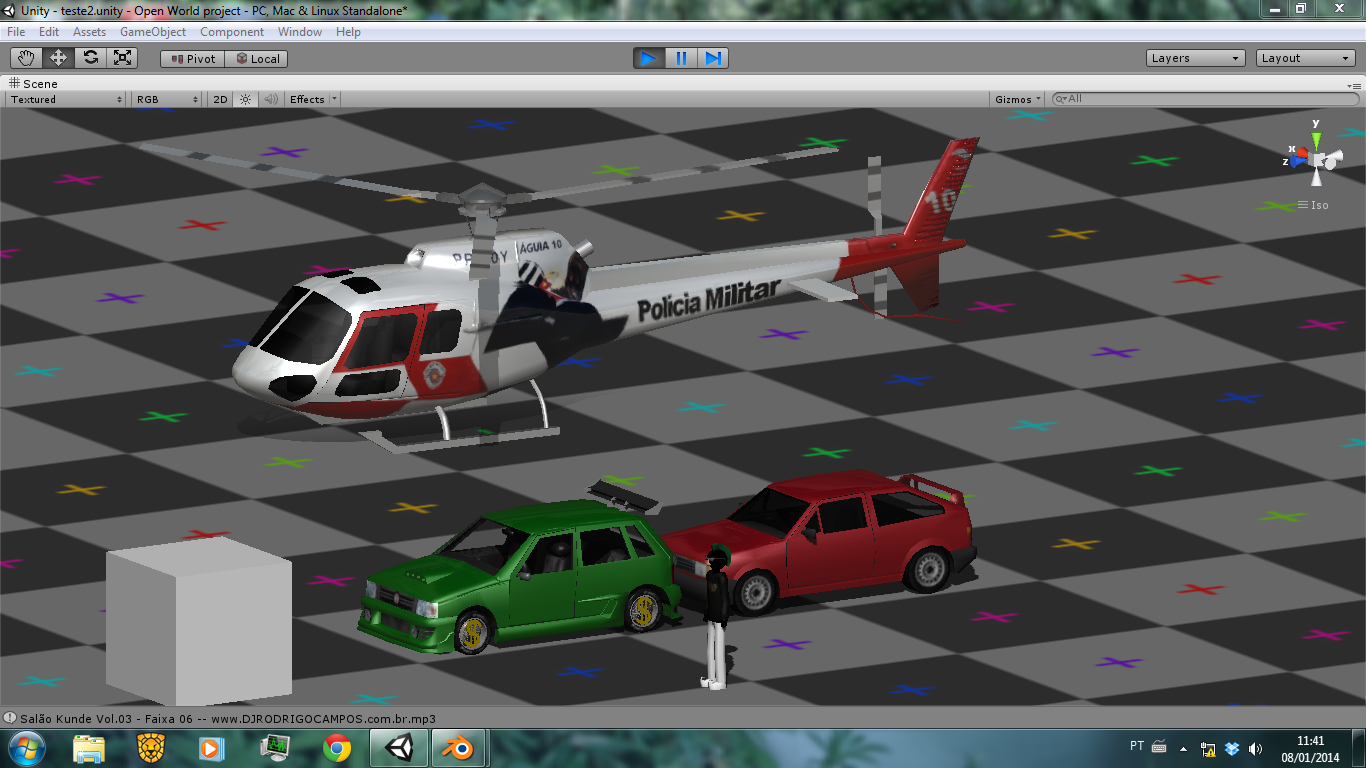Open the media player taskbar icon
Viewport: 1366px width, 768px height.
click(212, 748)
